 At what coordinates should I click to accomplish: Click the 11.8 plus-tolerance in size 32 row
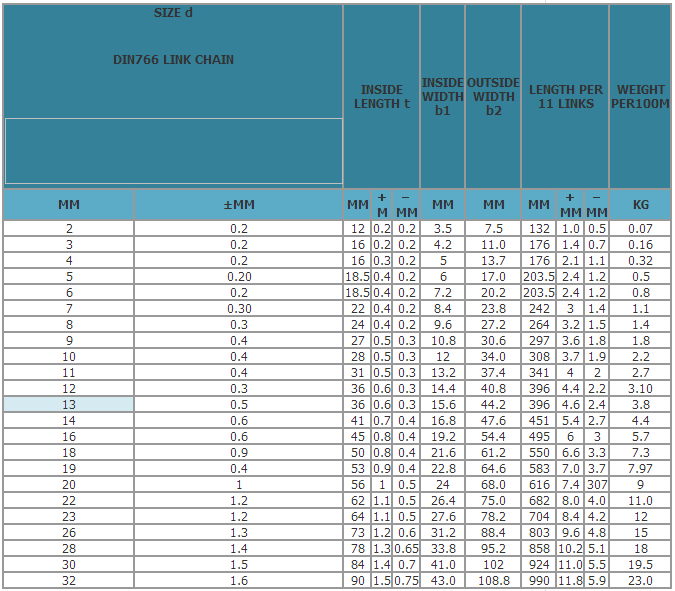(570, 580)
